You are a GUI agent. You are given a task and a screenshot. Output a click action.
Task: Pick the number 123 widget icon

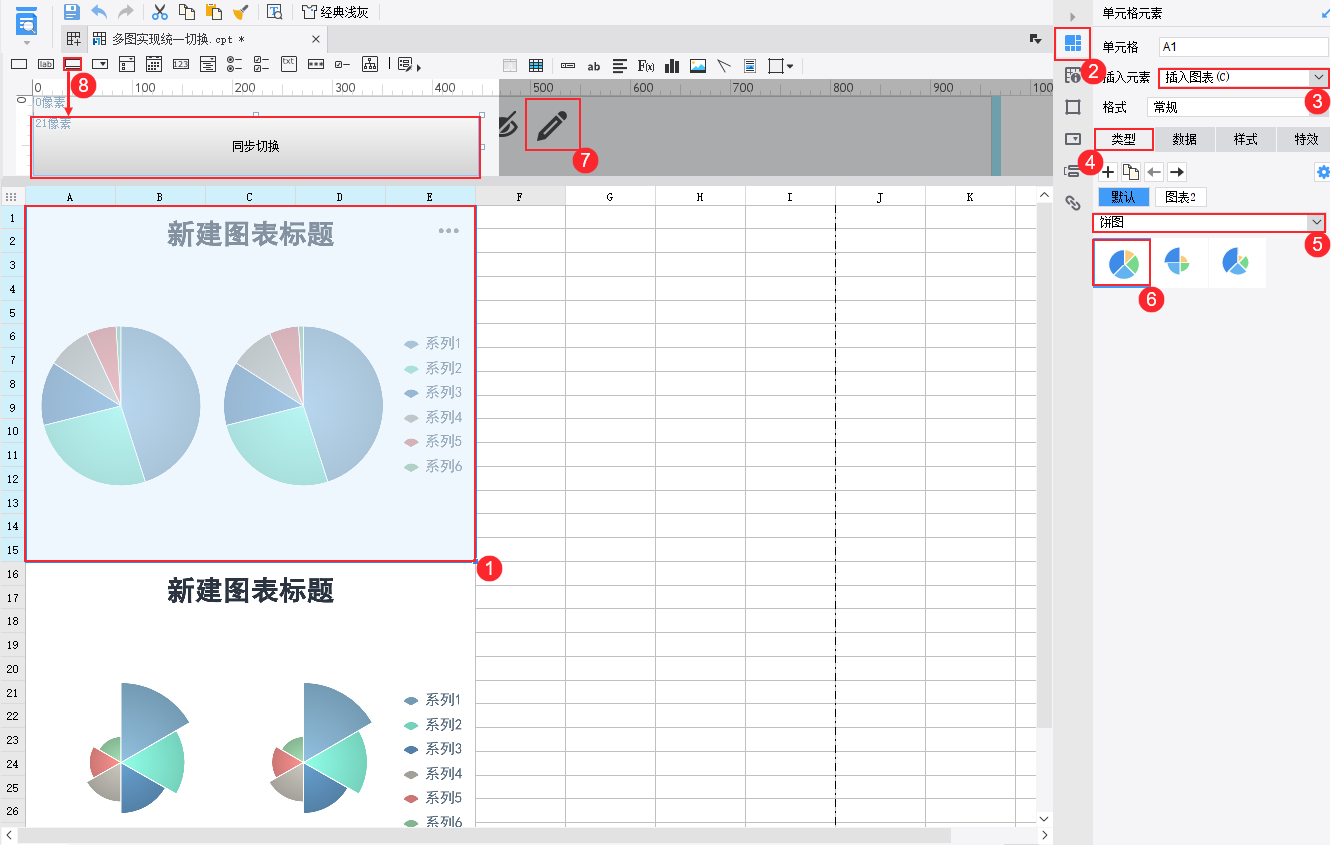181,64
